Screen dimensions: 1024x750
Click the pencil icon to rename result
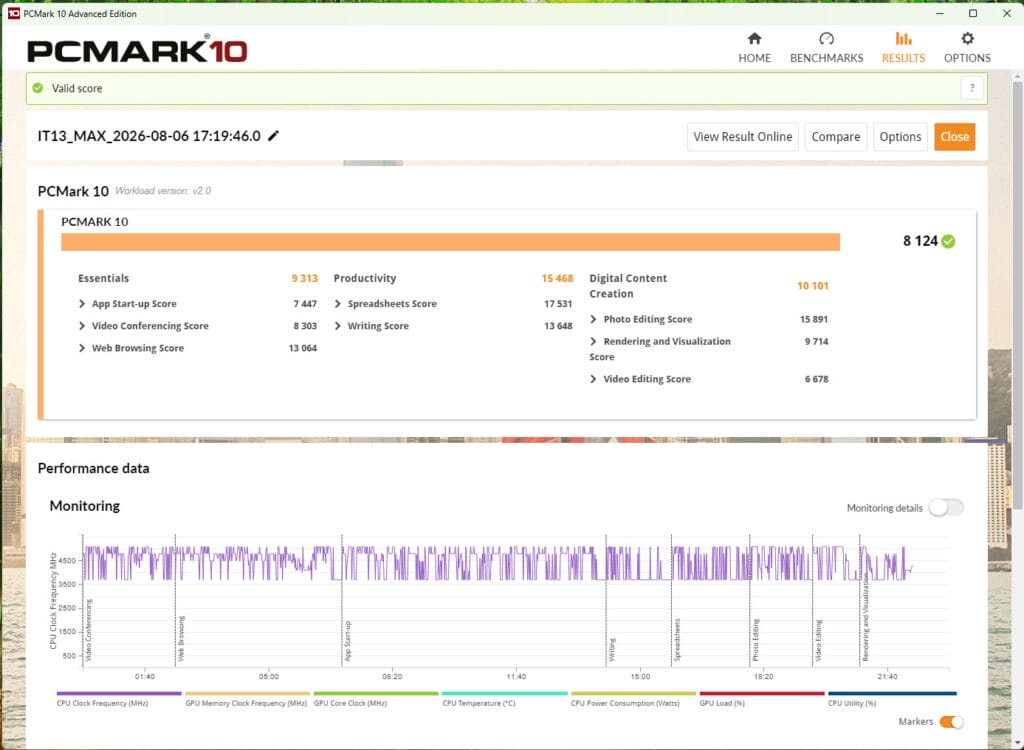[274, 136]
